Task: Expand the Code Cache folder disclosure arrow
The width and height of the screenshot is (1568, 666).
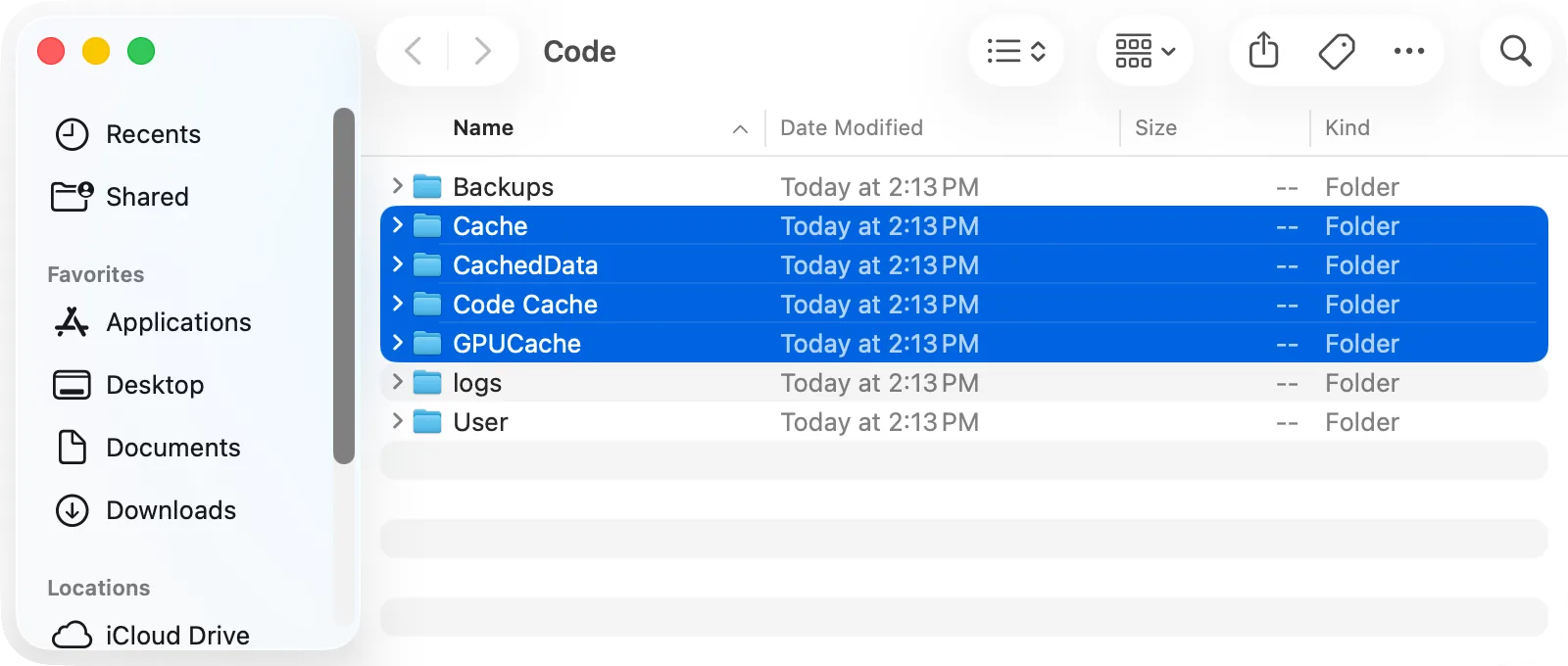Action: (x=397, y=304)
